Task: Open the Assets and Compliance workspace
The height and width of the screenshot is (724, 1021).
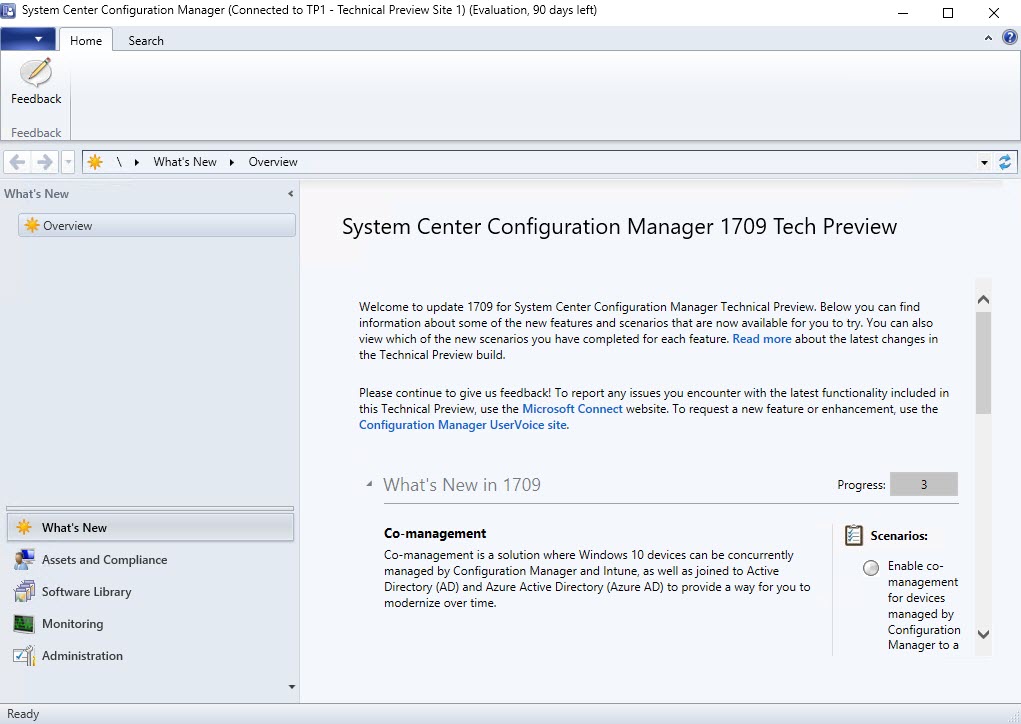Action: coord(150,559)
